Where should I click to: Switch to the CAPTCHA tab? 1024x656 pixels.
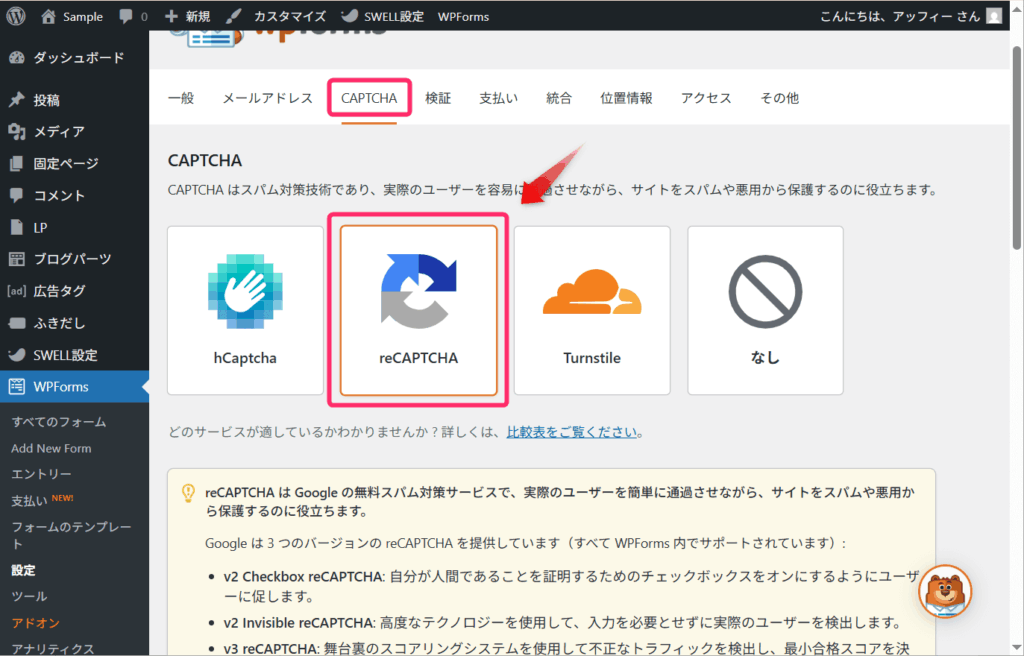tap(369, 98)
